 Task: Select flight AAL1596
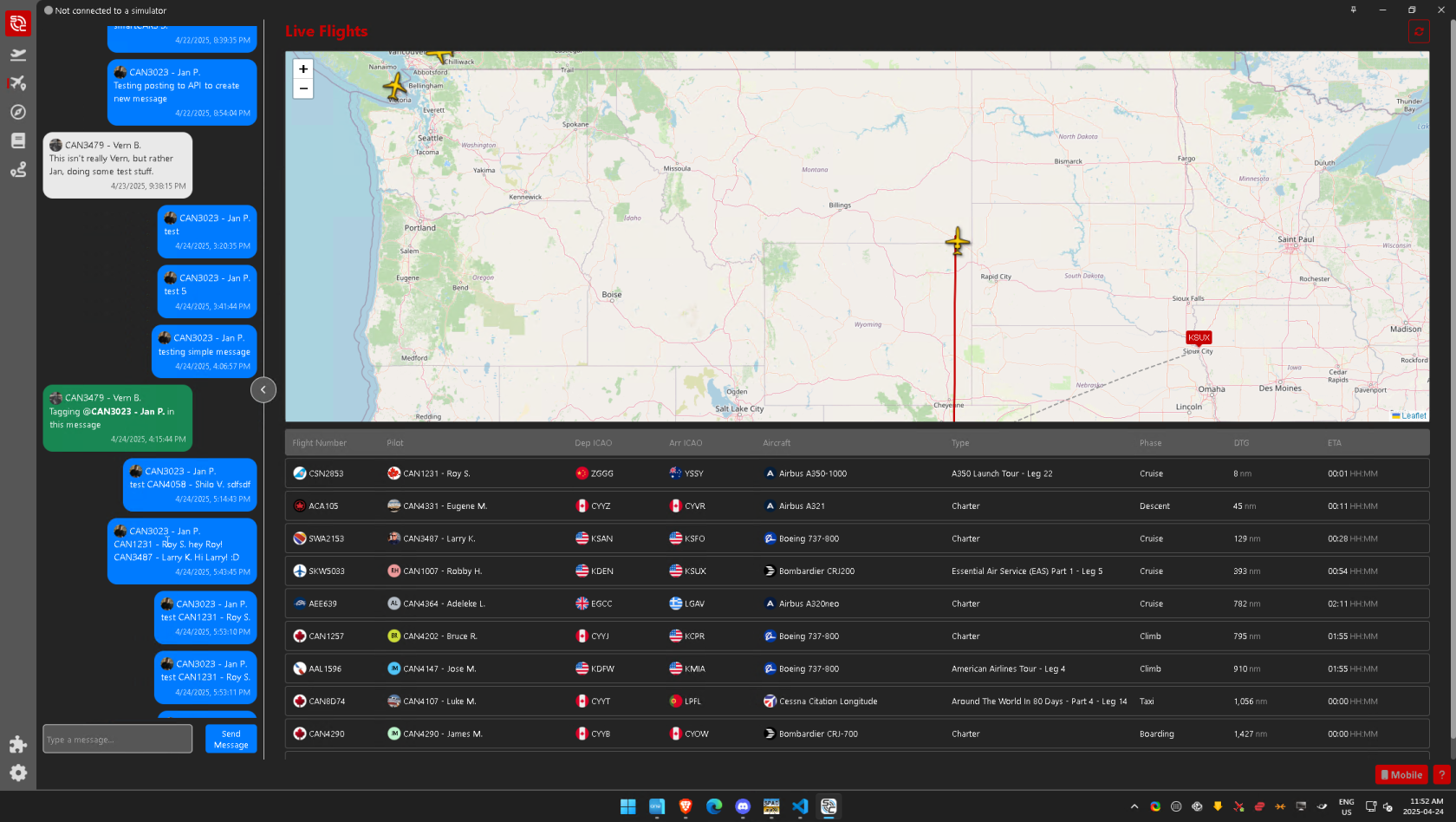(857, 669)
